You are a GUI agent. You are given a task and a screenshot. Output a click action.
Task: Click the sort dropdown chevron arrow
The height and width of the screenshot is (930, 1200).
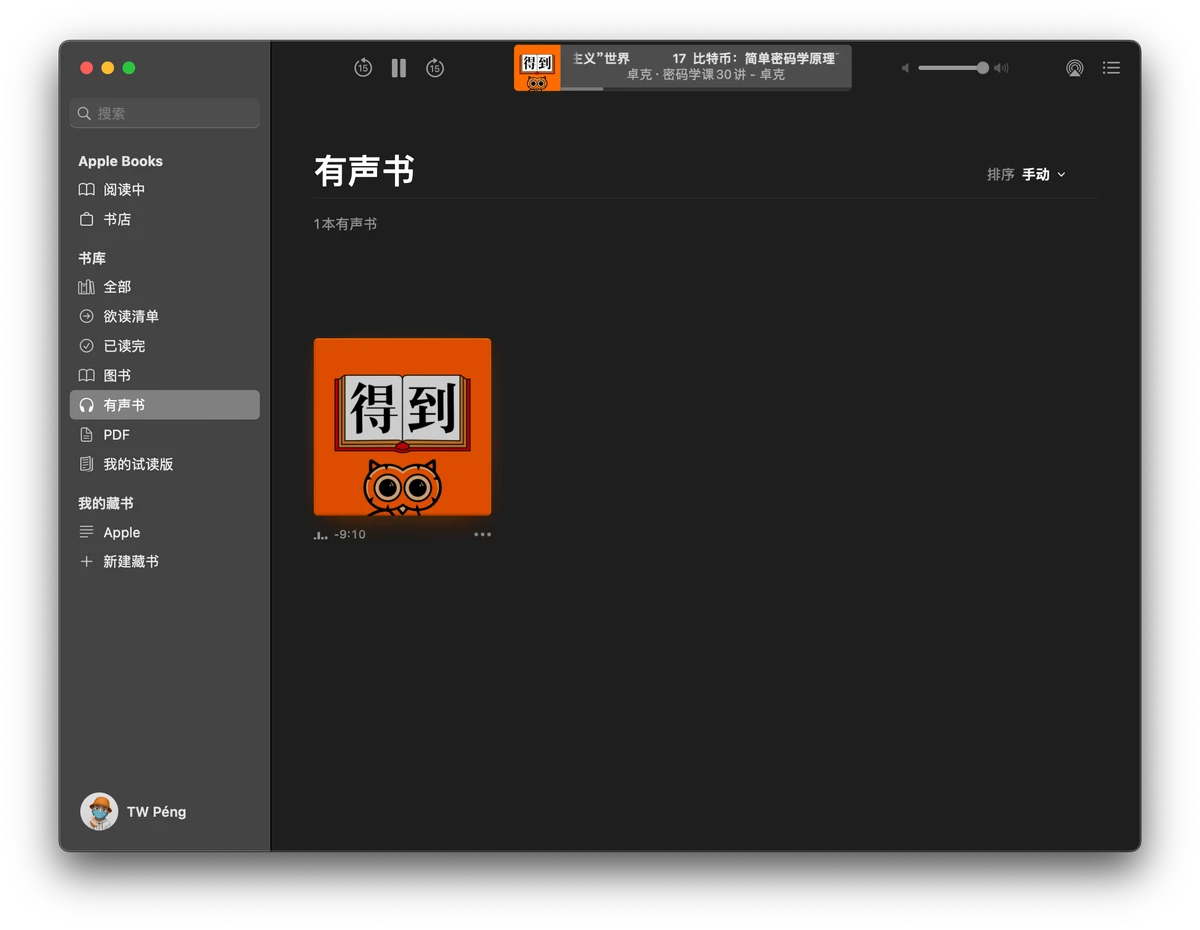click(1061, 175)
